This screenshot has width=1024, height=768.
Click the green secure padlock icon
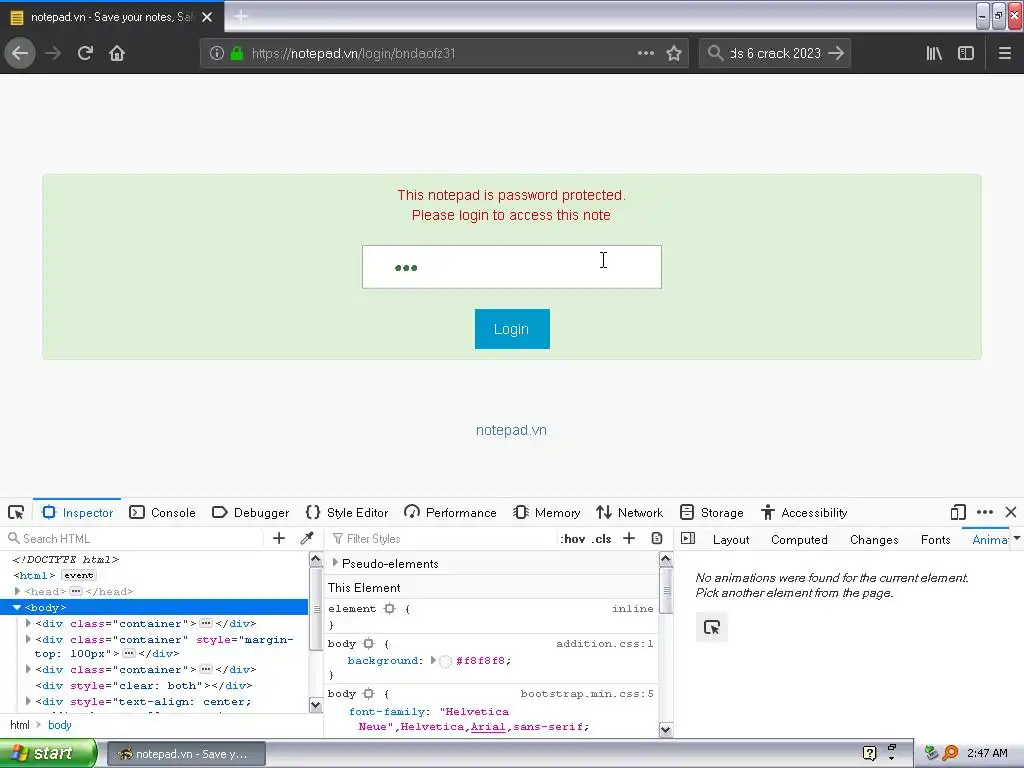point(237,53)
